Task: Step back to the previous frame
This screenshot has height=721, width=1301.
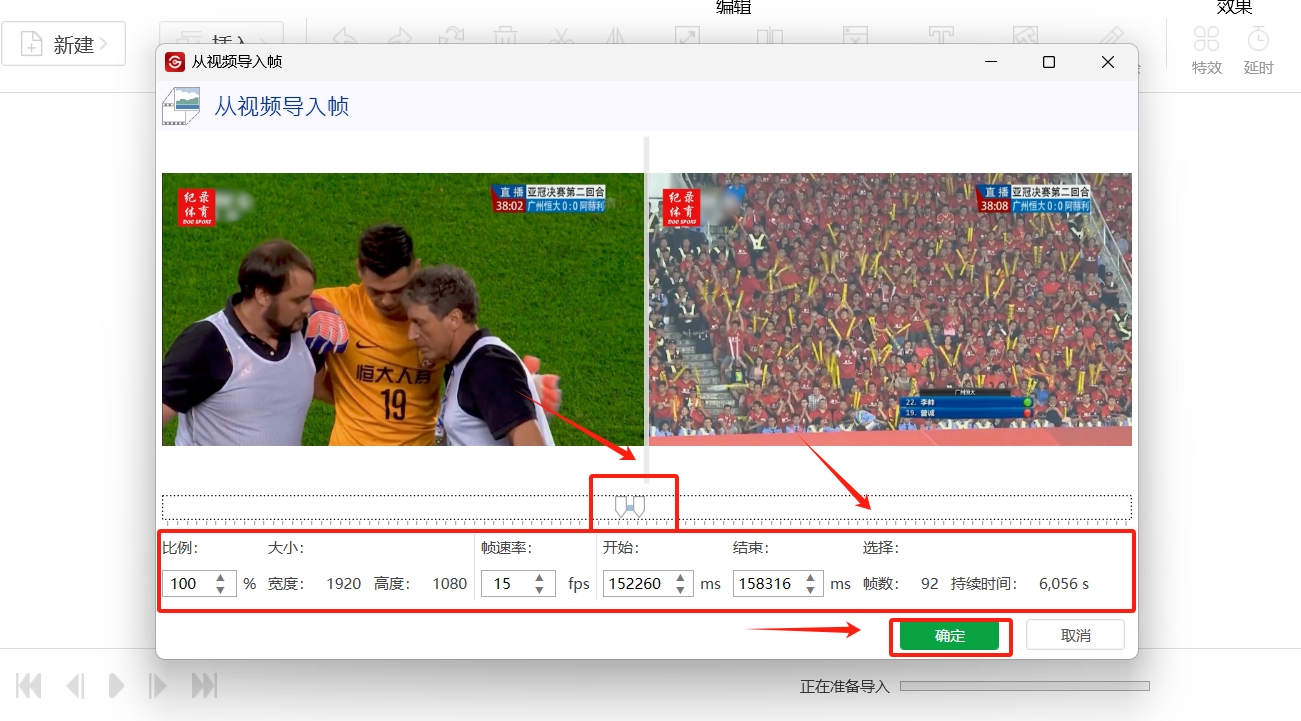Action: tap(75, 685)
